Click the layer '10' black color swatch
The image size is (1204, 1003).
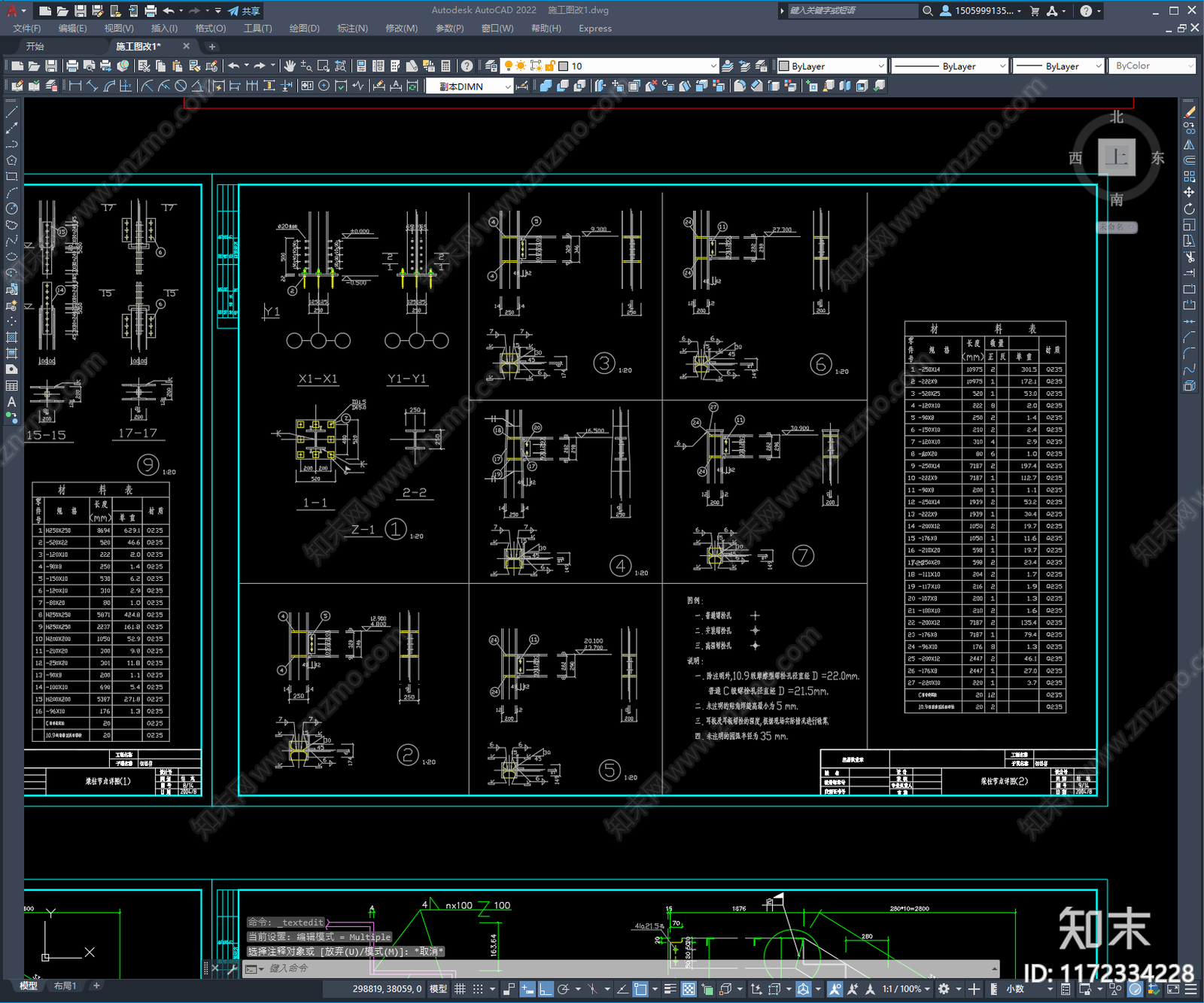tap(563, 66)
